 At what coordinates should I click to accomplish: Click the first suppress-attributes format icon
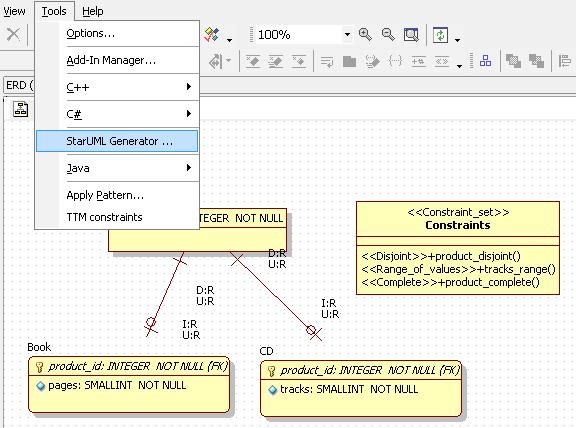253,61
